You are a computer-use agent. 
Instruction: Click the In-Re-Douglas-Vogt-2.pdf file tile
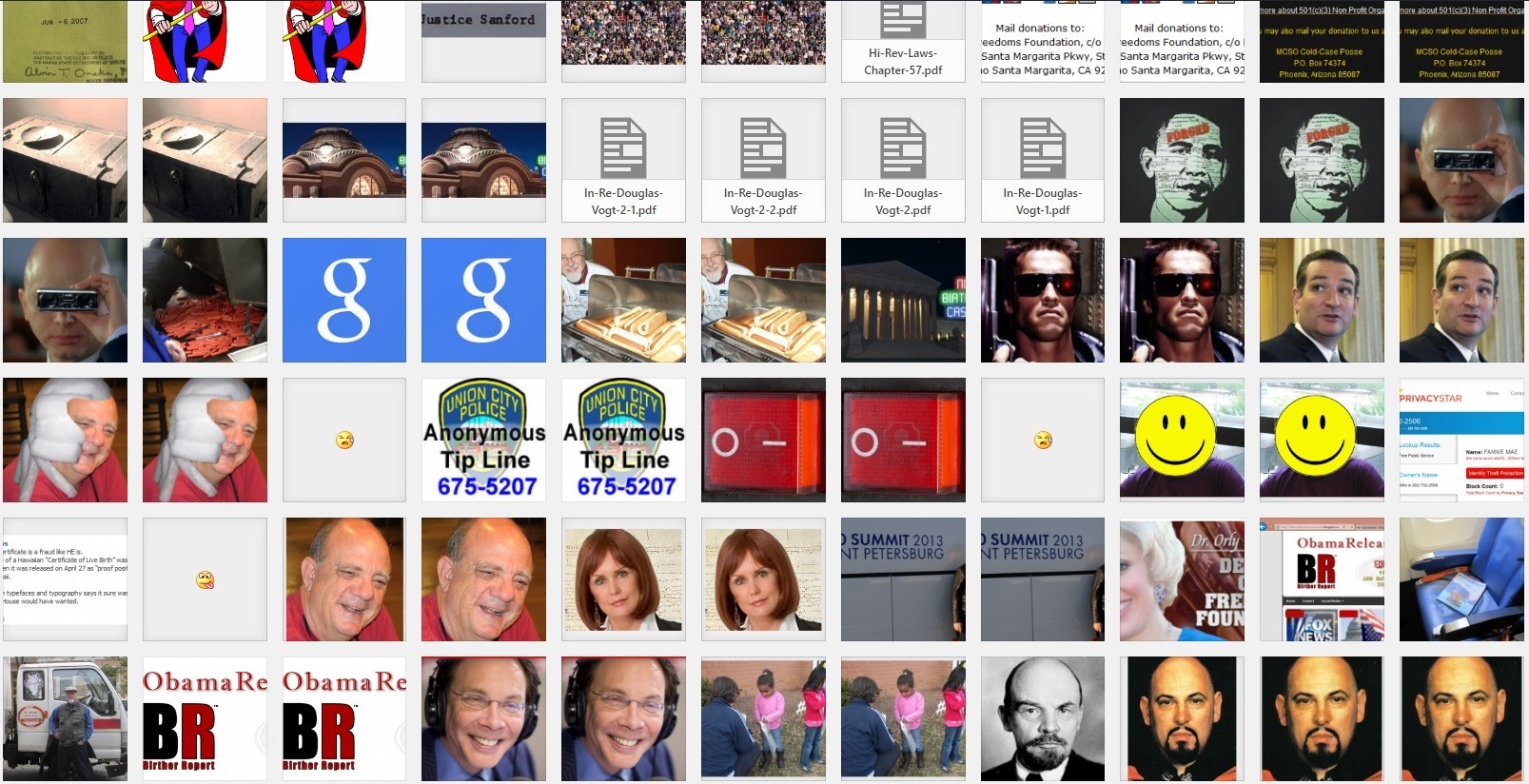pos(903,160)
